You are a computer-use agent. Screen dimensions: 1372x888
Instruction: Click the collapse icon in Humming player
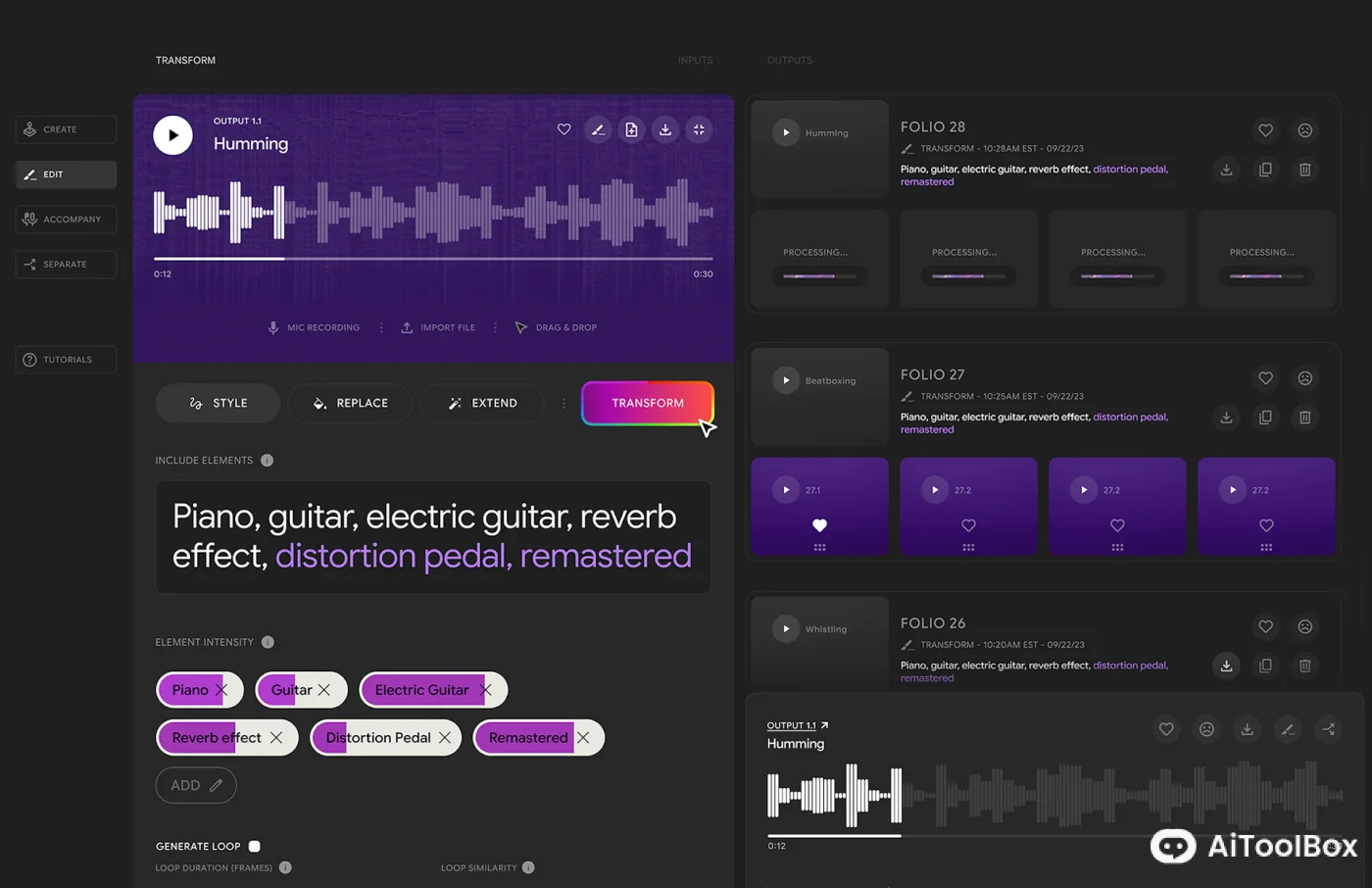(699, 129)
